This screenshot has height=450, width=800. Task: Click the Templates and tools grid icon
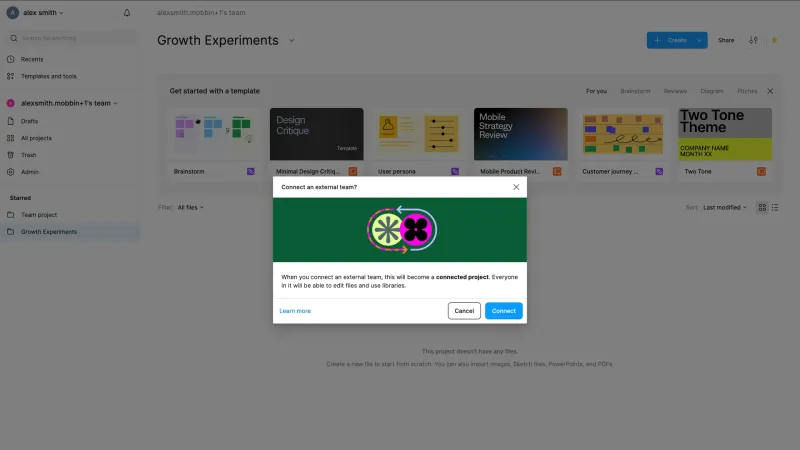tap(11, 76)
